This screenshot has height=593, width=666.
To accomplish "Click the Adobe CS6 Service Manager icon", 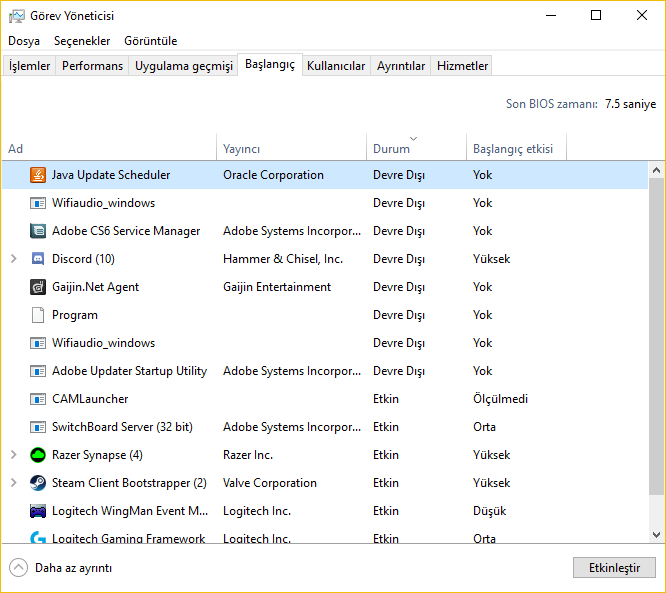I will coord(38,231).
